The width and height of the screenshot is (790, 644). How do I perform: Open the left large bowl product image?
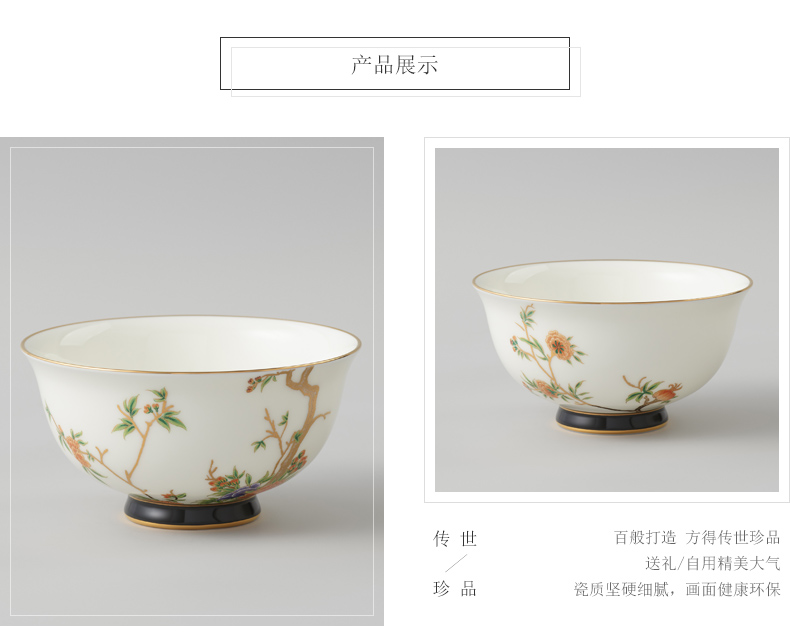click(x=191, y=381)
